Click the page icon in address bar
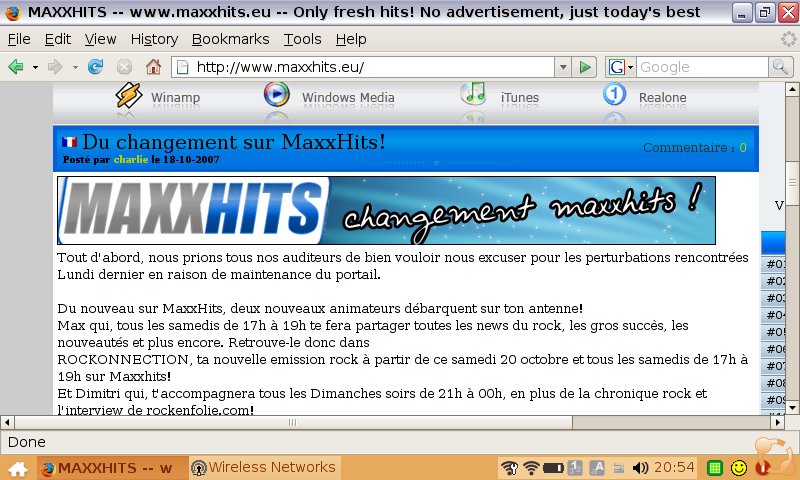This screenshot has width=800, height=480. pyautogui.click(x=183, y=67)
